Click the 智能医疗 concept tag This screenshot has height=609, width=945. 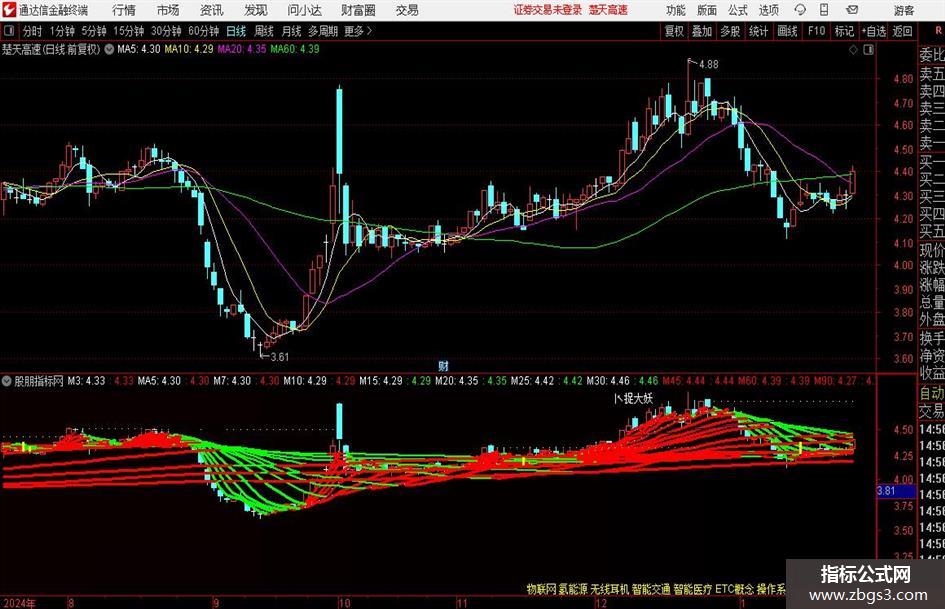692,589
